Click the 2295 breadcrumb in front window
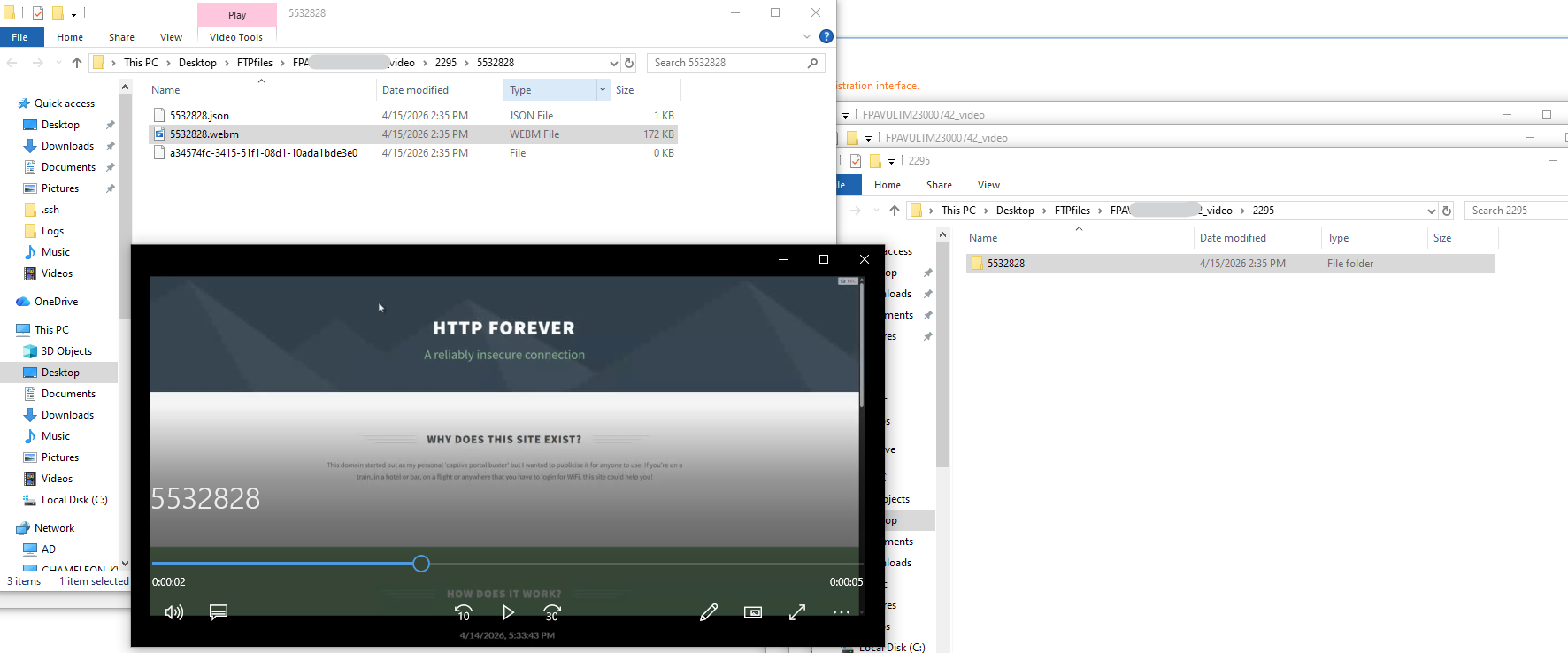The width and height of the screenshot is (1568, 653). tap(446, 63)
